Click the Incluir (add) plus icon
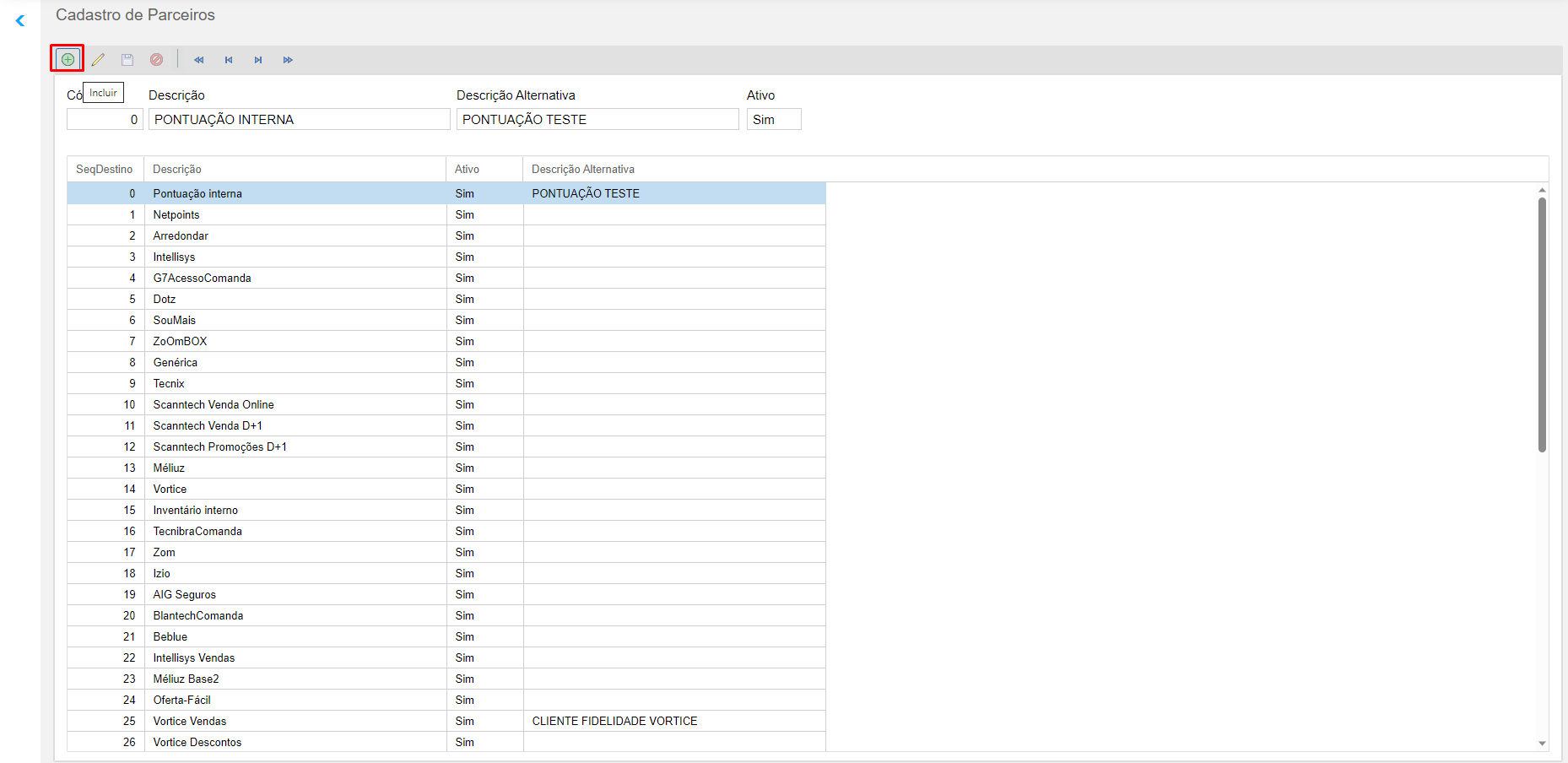Image resolution: width=1568 pixels, height=763 pixels. 68,59
